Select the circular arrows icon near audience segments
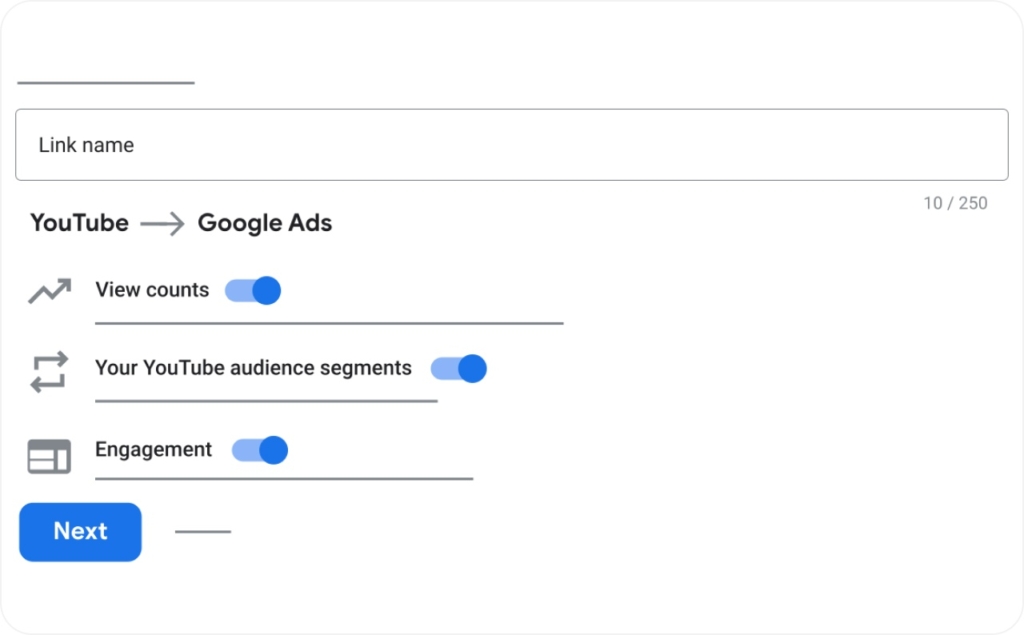This screenshot has width=1024, height=635. coord(47,369)
